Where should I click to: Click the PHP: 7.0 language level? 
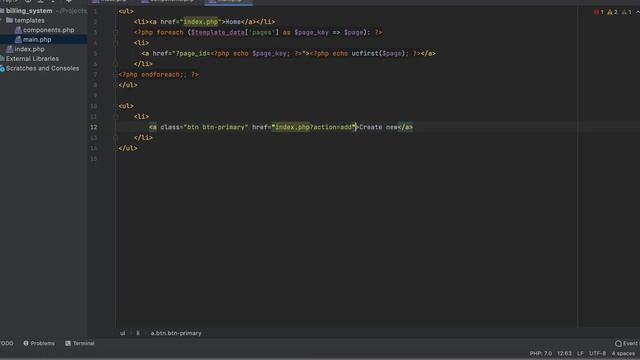pyautogui.click(x=541, y=353)
